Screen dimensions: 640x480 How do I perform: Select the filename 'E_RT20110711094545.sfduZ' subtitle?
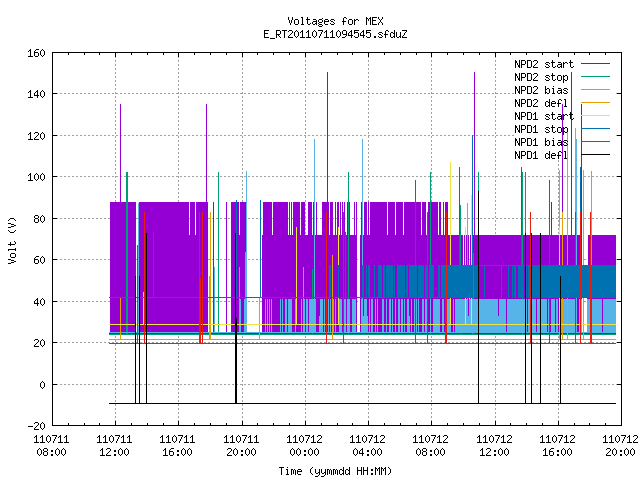[335, 34]
